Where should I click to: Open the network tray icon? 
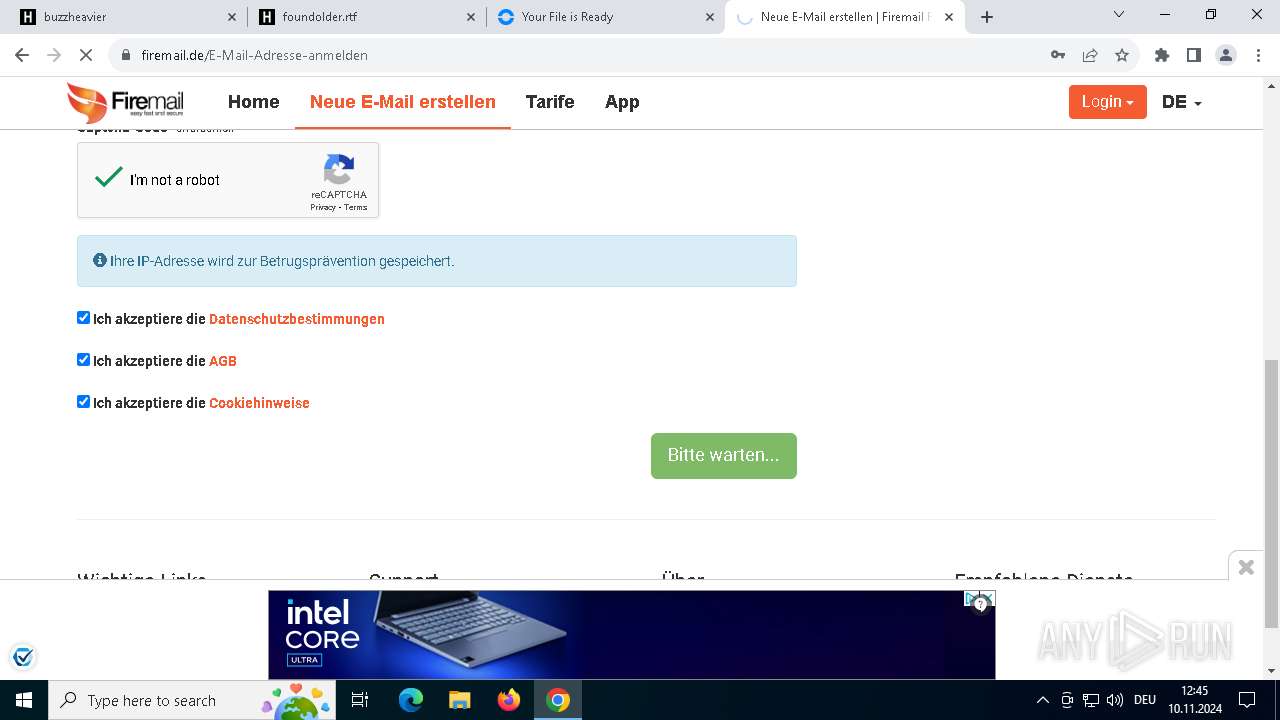coord(1091,700)
